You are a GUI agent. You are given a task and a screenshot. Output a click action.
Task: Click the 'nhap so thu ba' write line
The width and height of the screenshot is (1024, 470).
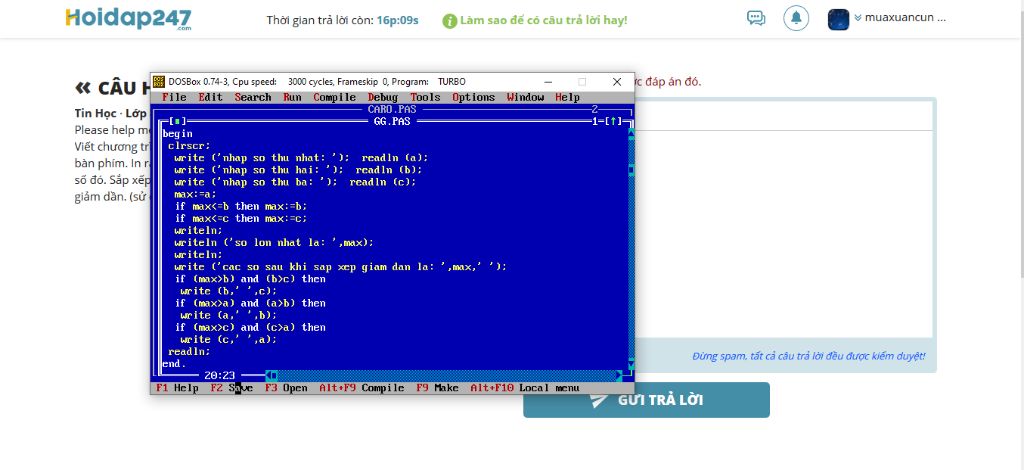click(x=295, y=182)
